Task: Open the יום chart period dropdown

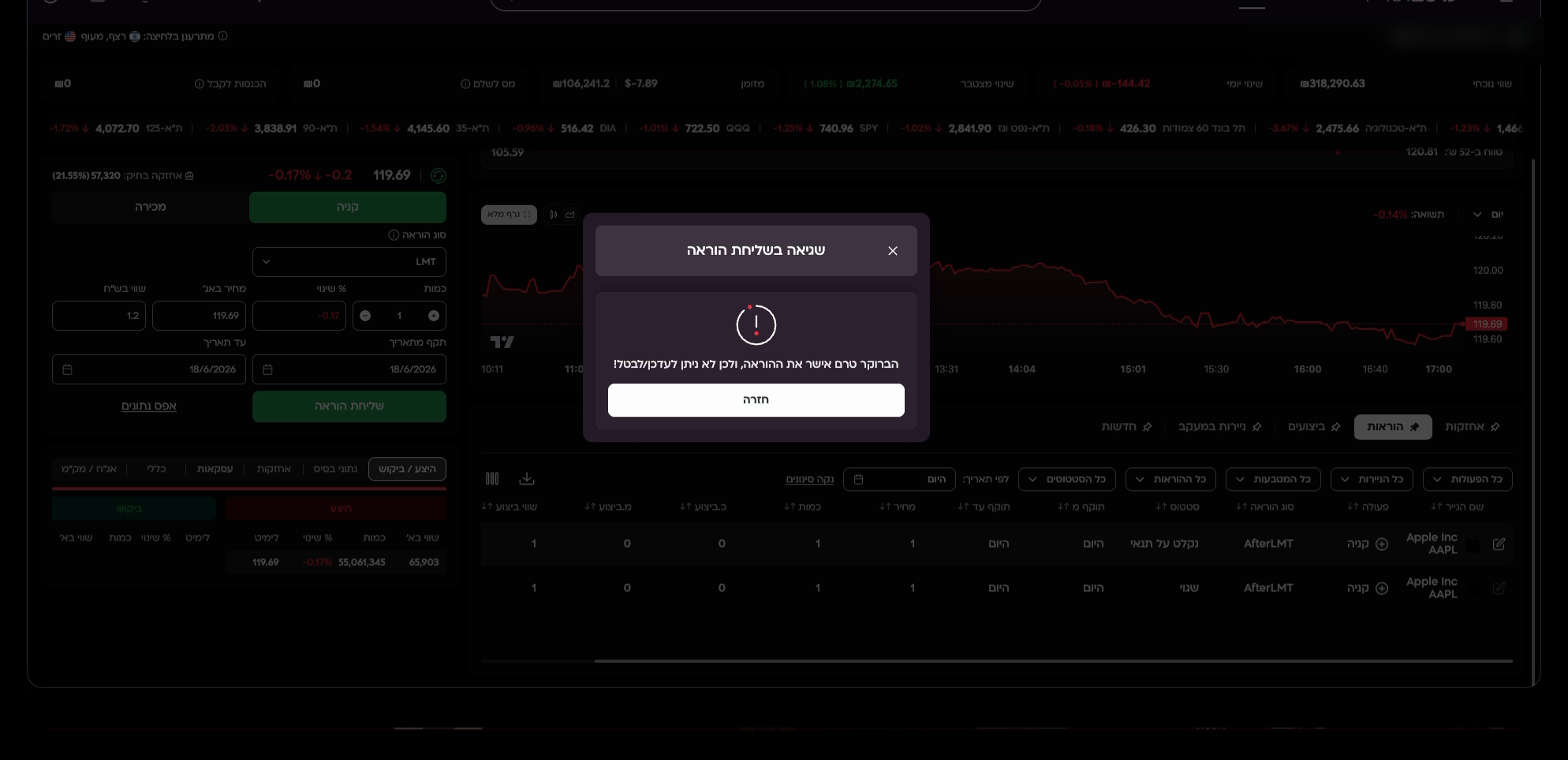Action: click(1488, 215)
